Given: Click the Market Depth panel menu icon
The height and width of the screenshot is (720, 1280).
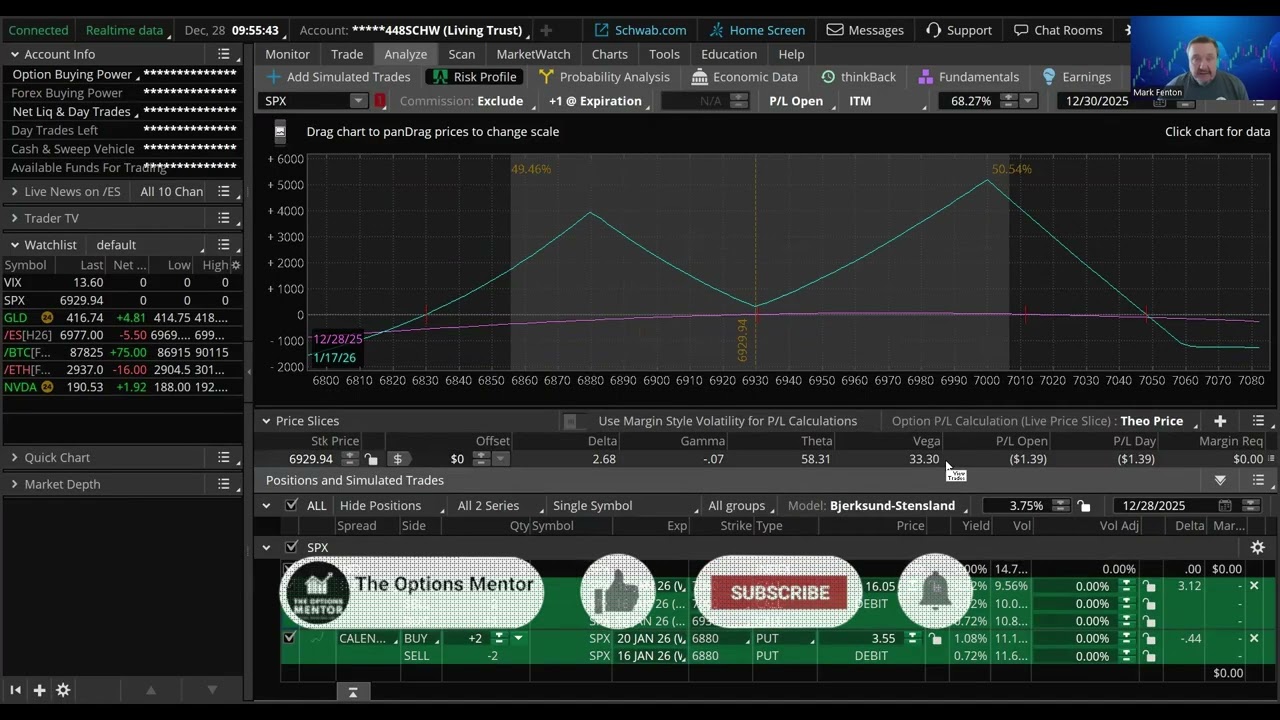Looking at the screenshot, I should coord(224,485).
